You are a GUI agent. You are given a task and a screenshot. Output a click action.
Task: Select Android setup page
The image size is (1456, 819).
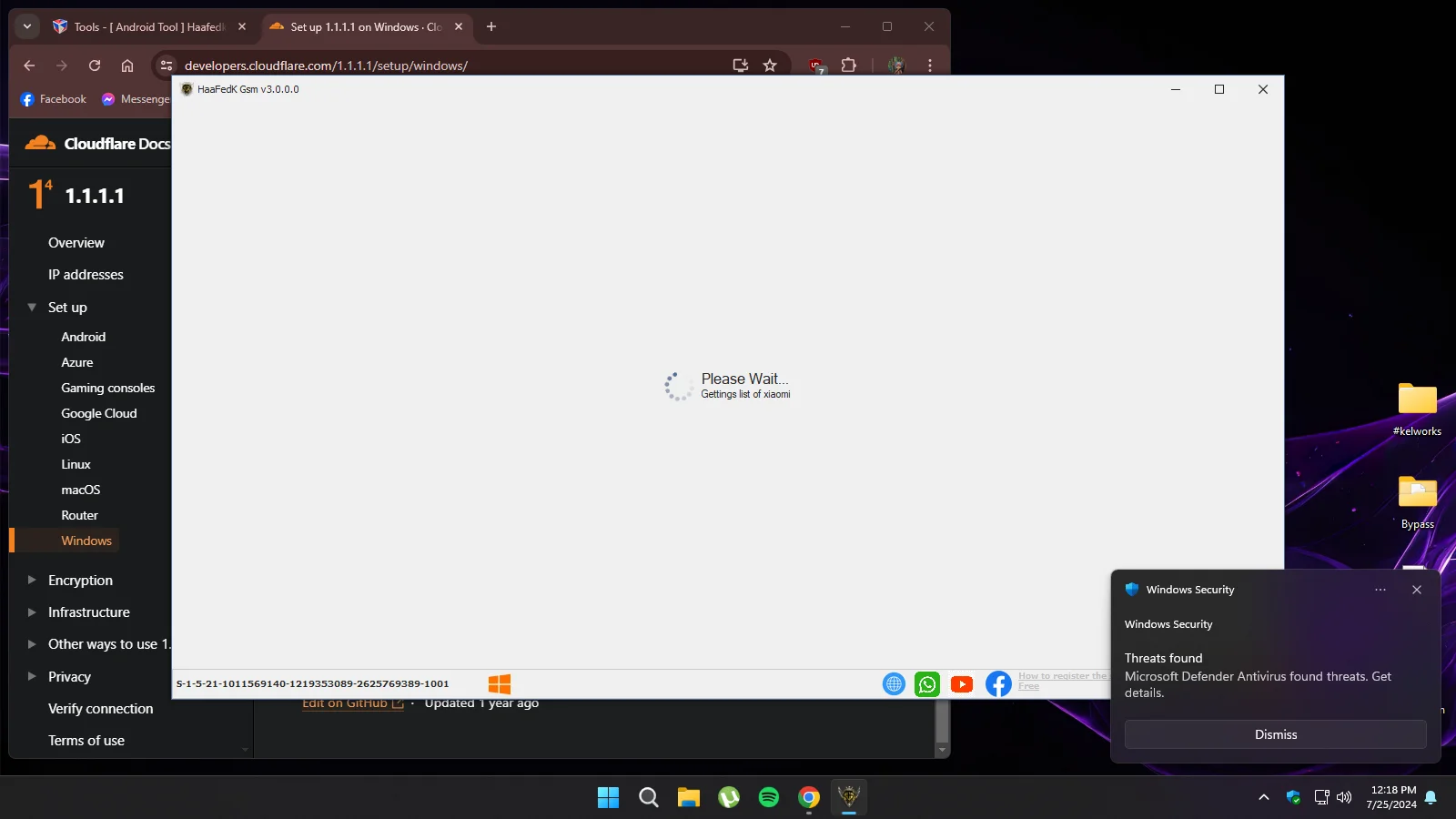pyautogui.click(x=84, y=337)
